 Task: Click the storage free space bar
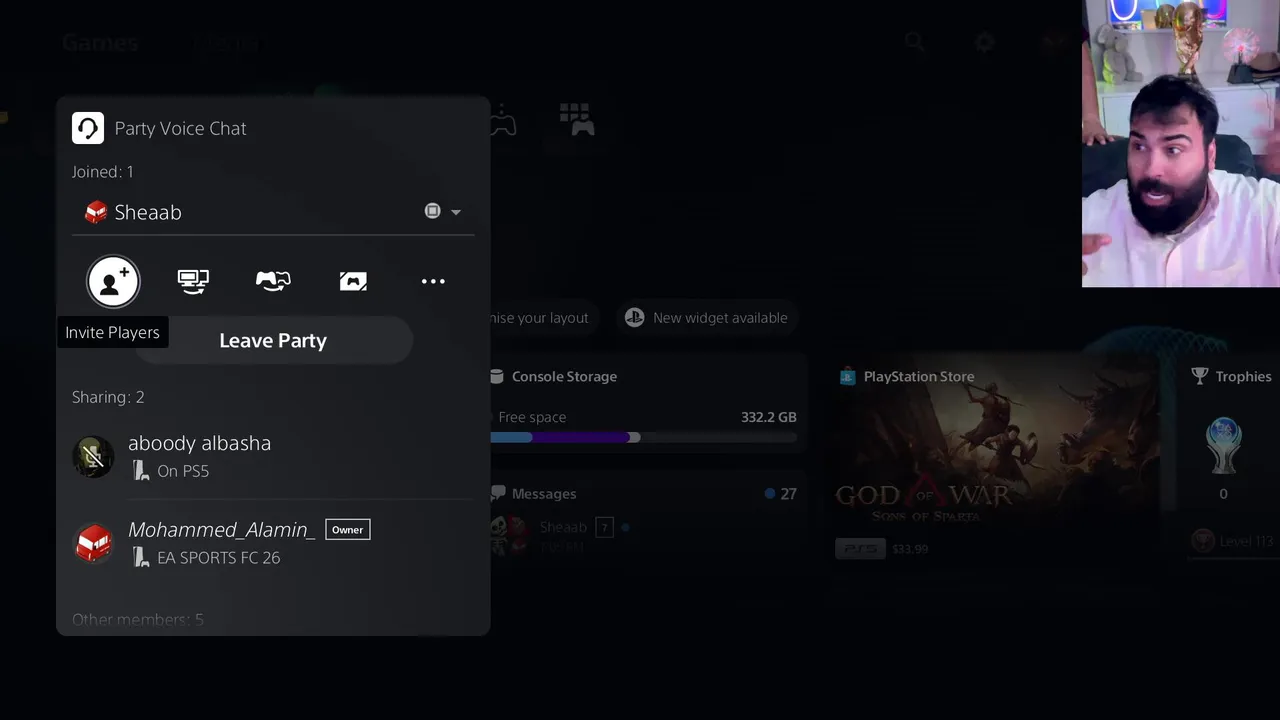point(644,437)
